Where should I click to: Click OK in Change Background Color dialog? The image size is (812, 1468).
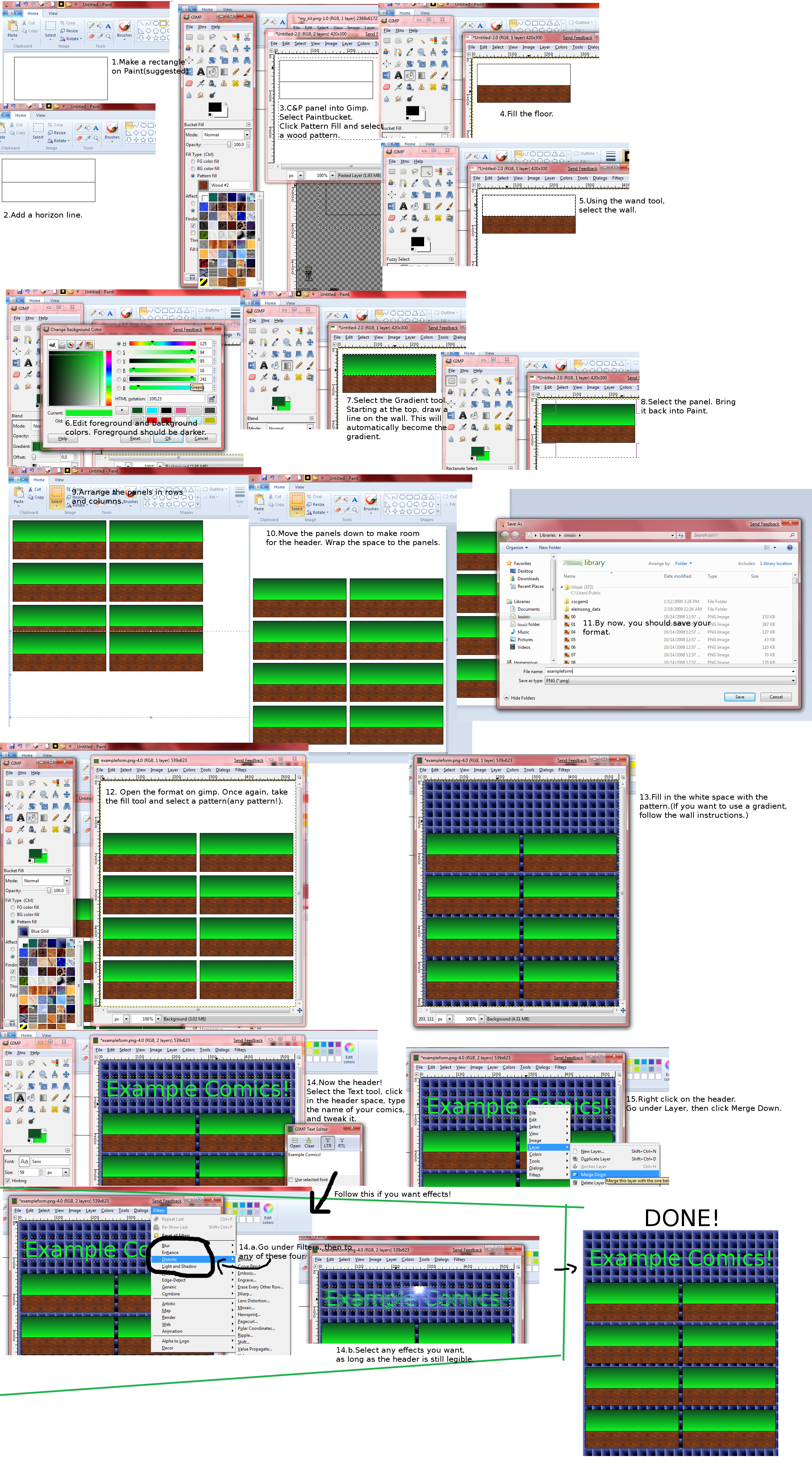coord(168,438)
